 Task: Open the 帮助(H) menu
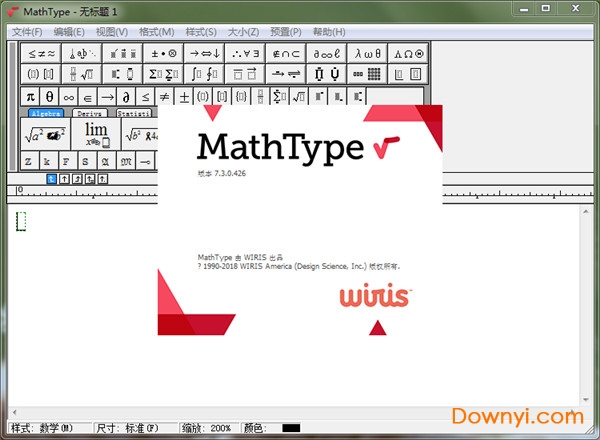point(329,32)
